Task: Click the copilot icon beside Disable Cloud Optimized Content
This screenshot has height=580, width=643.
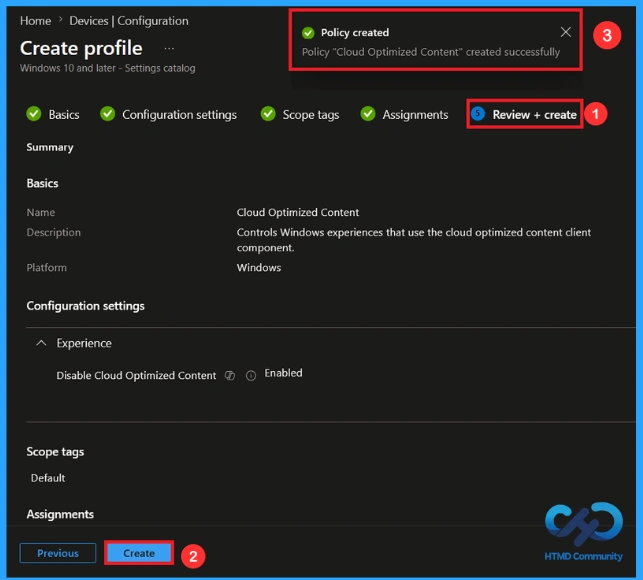Action: tap(230, 375)
